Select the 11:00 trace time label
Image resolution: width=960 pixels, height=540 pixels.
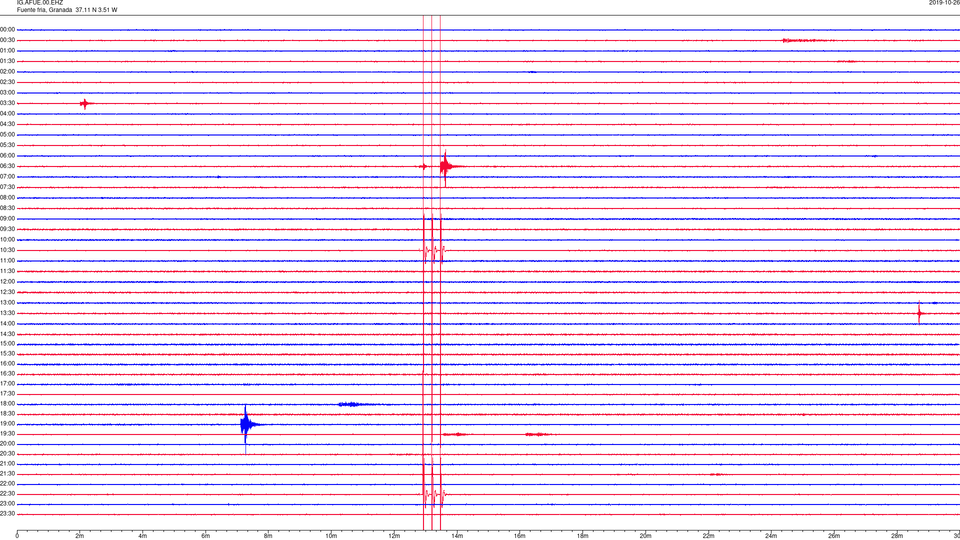7,261
